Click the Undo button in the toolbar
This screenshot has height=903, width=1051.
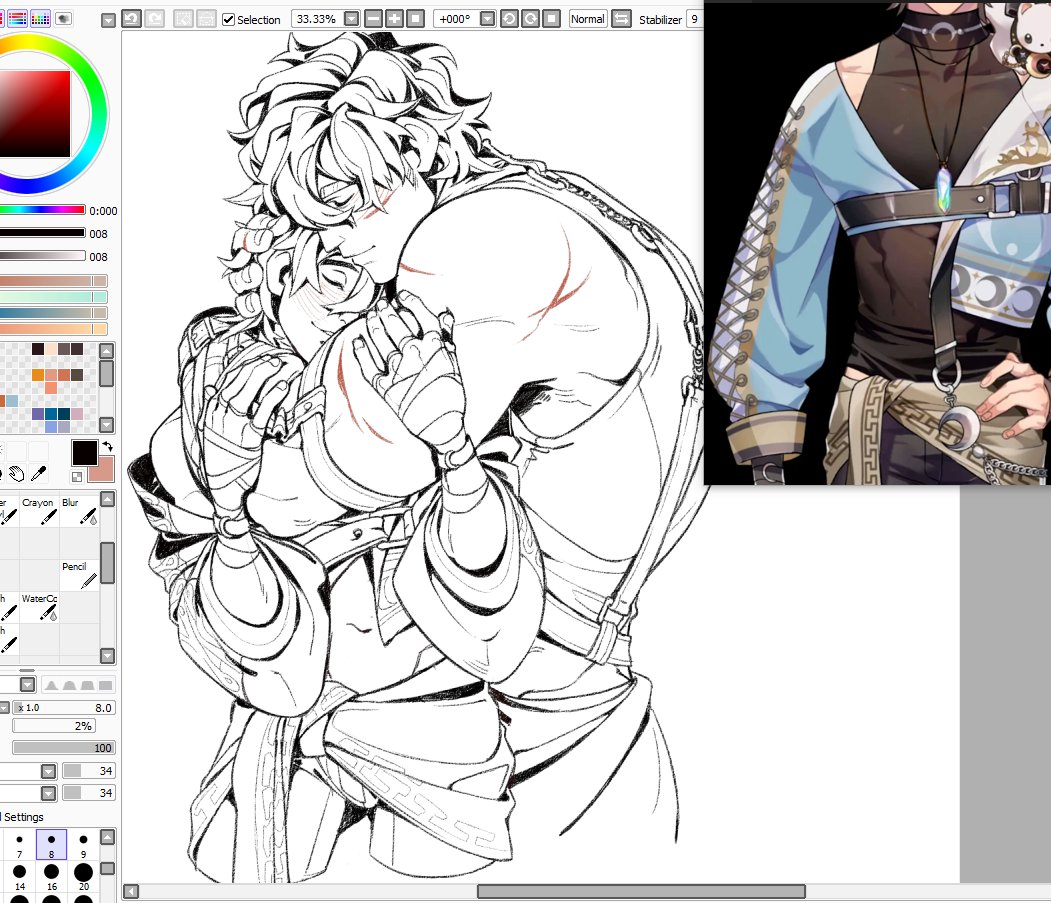pyautogui.click(x=131, y=19)
